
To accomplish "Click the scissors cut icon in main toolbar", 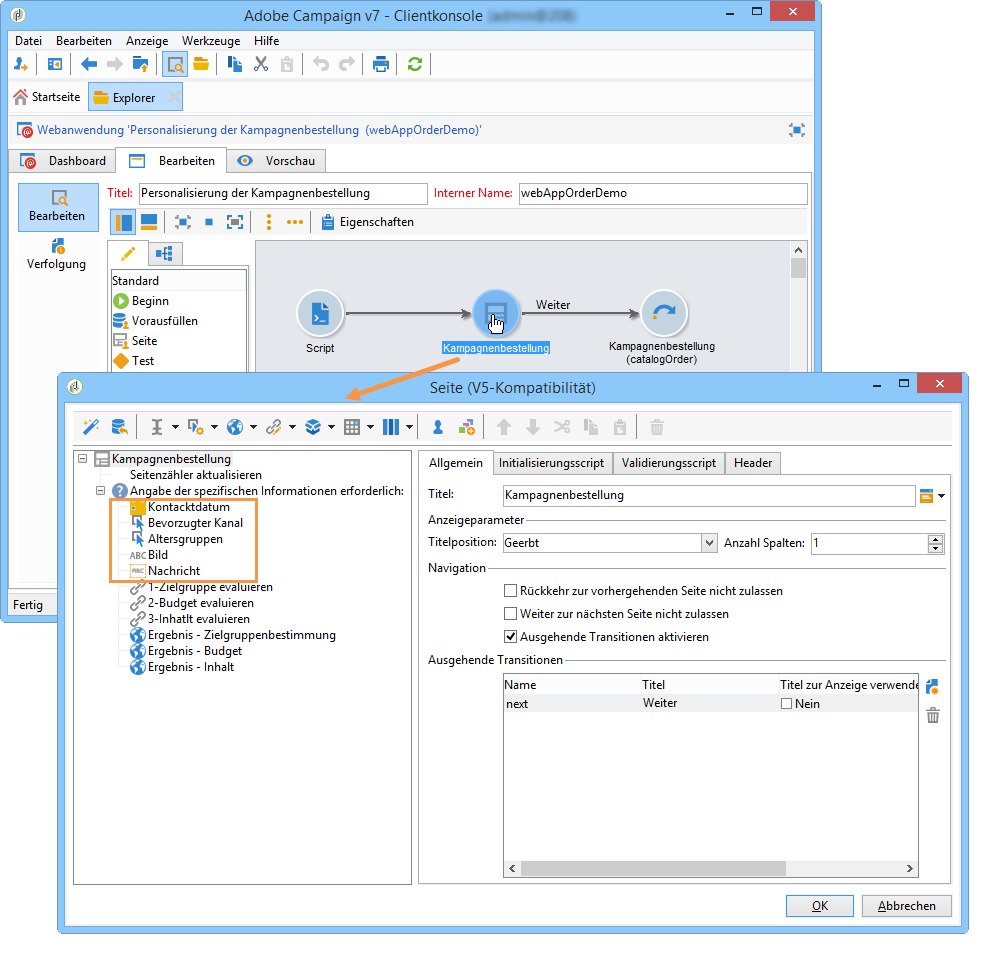I will point(261,64).
